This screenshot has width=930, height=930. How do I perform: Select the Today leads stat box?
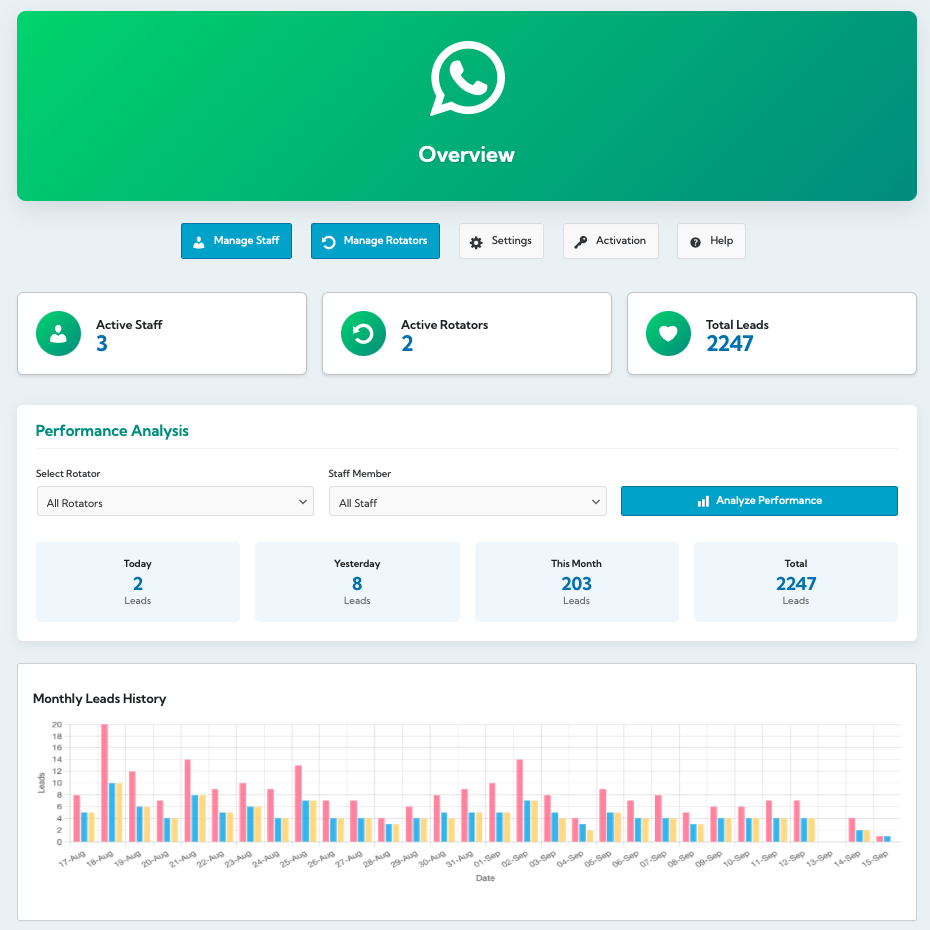pos(138,582)
